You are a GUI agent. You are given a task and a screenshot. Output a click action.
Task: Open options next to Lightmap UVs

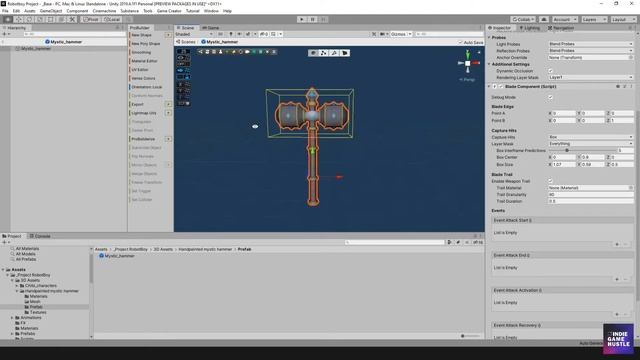coord(168,113)
